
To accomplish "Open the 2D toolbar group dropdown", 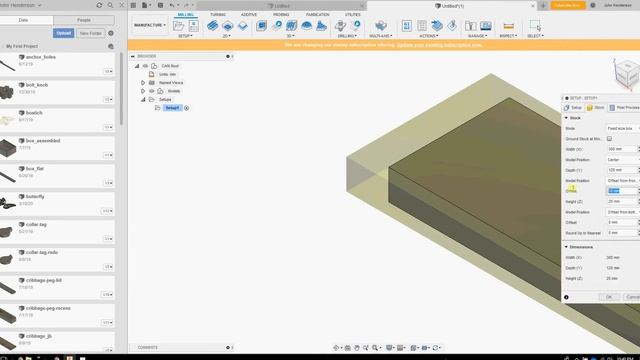I will click(227, 36).
